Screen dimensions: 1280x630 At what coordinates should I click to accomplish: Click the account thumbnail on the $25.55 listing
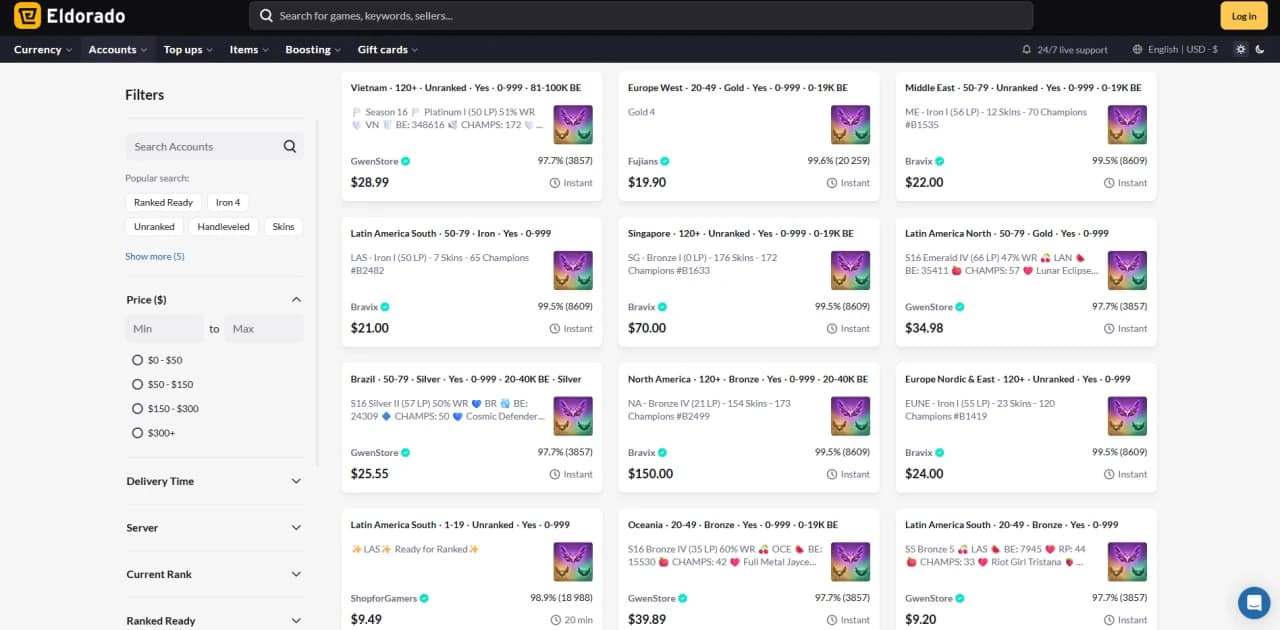(573, 416)
